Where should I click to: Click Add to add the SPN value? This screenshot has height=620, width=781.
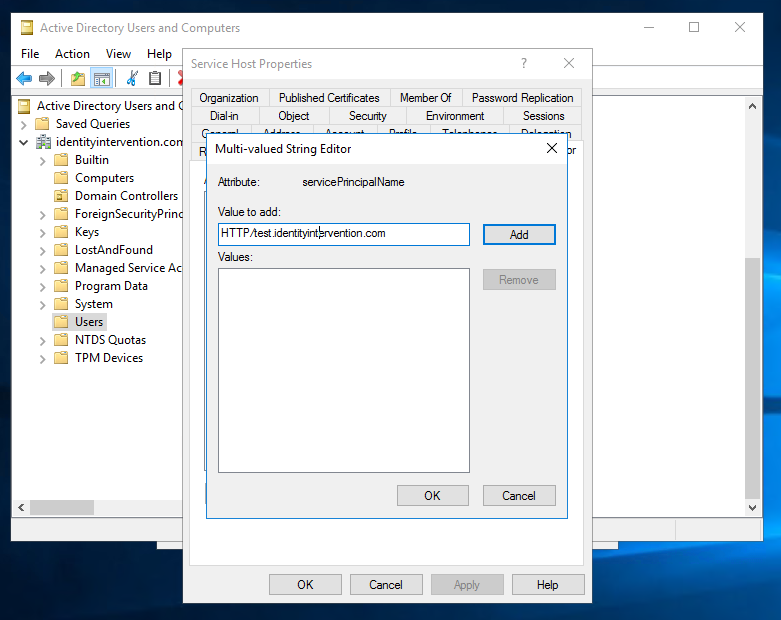[519, 235]
